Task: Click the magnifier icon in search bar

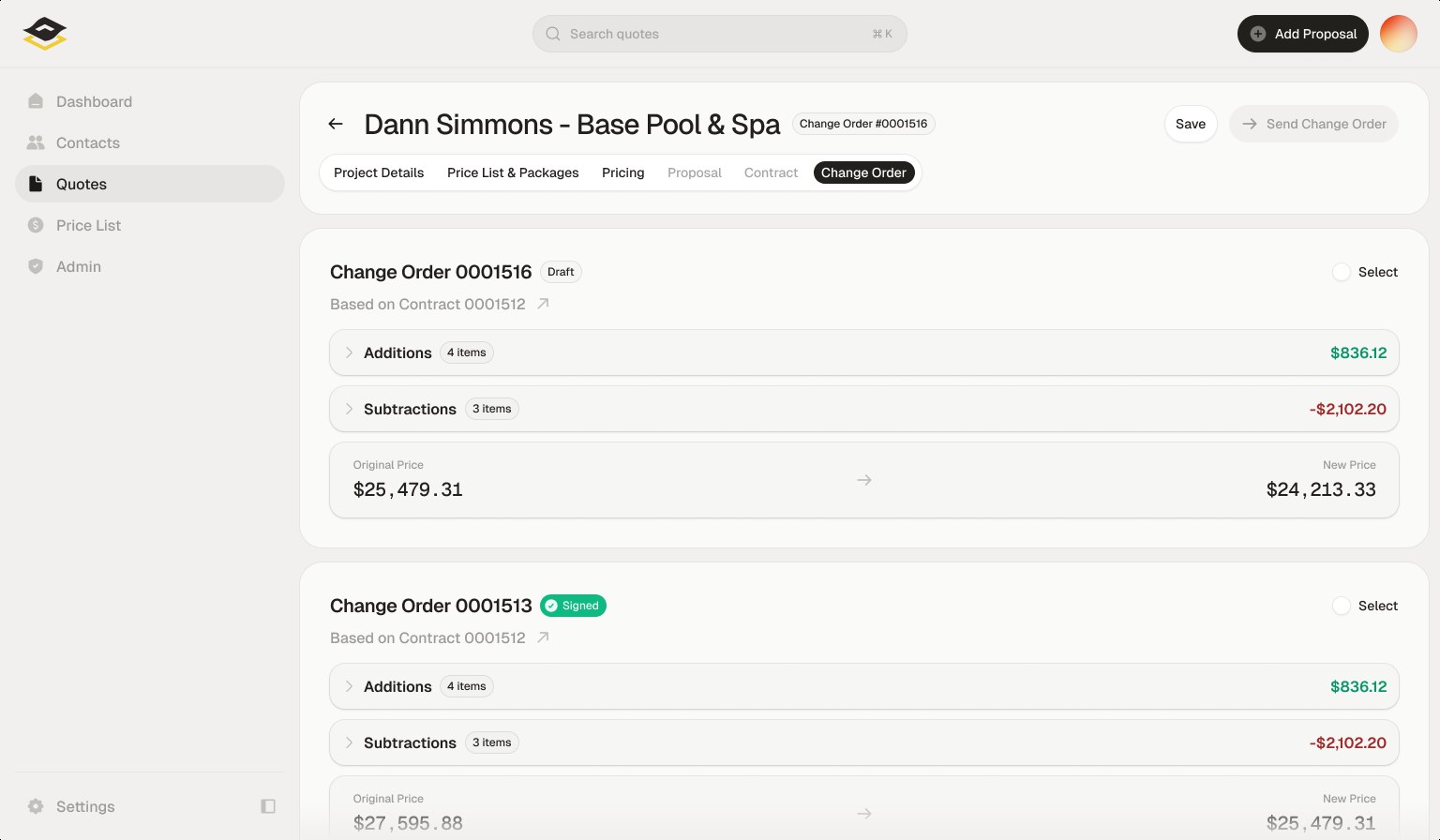Action: 553,34
